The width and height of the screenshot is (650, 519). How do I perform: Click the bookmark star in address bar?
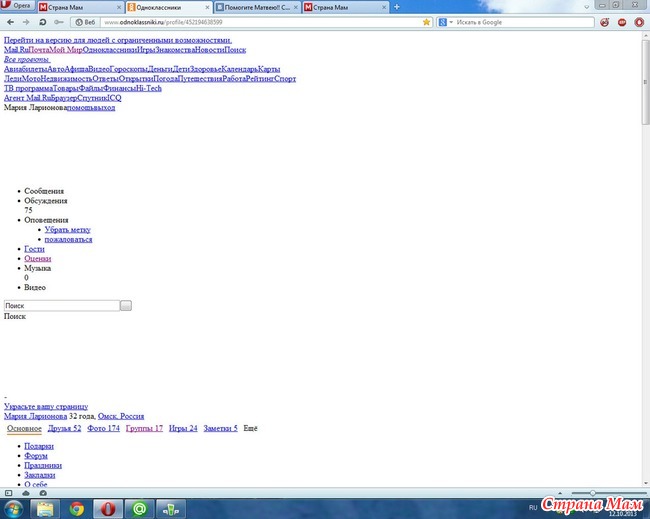427,21
